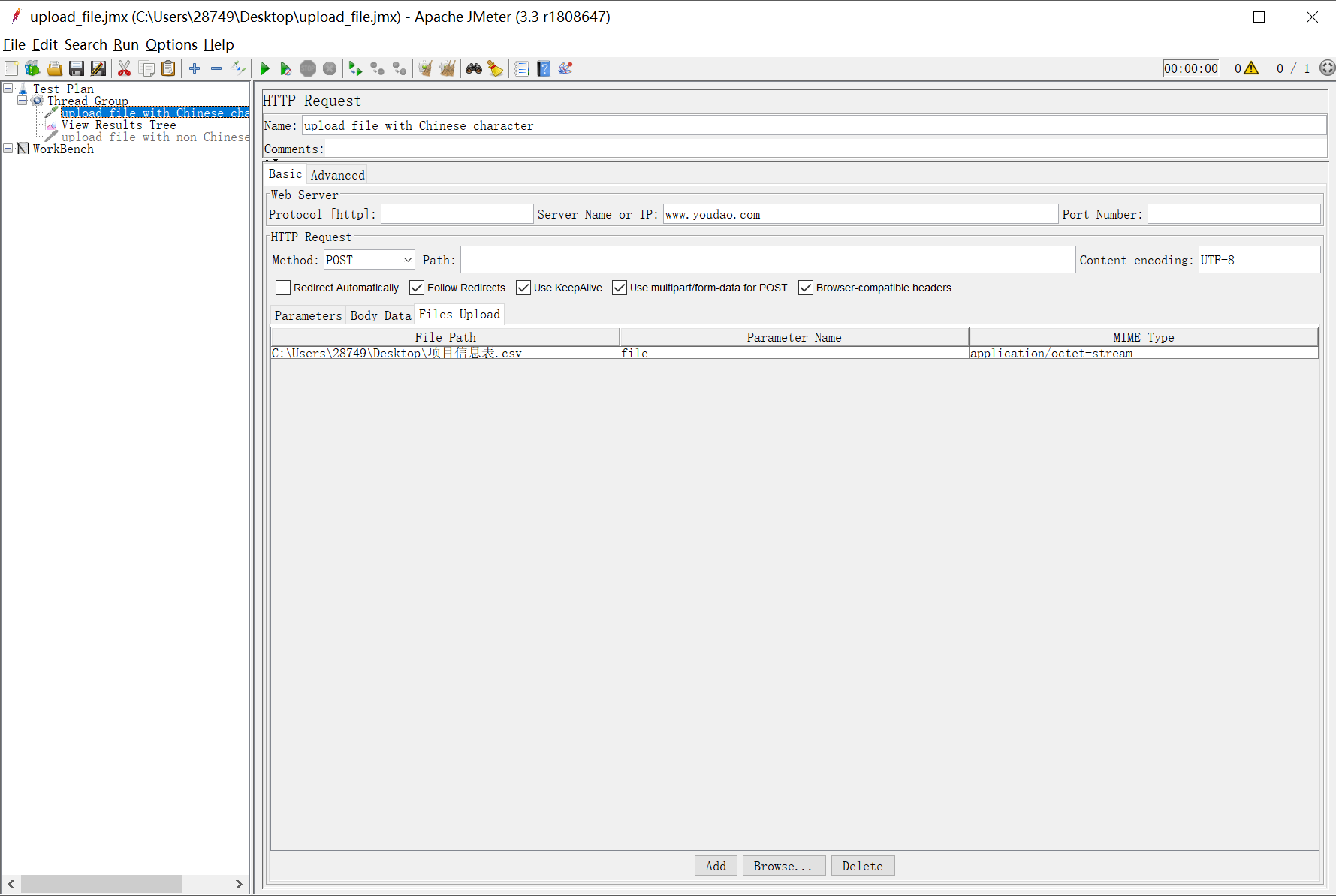Click the Browse... button
This screenshot has height=896, width=1336.
click(x=783, y=866)
